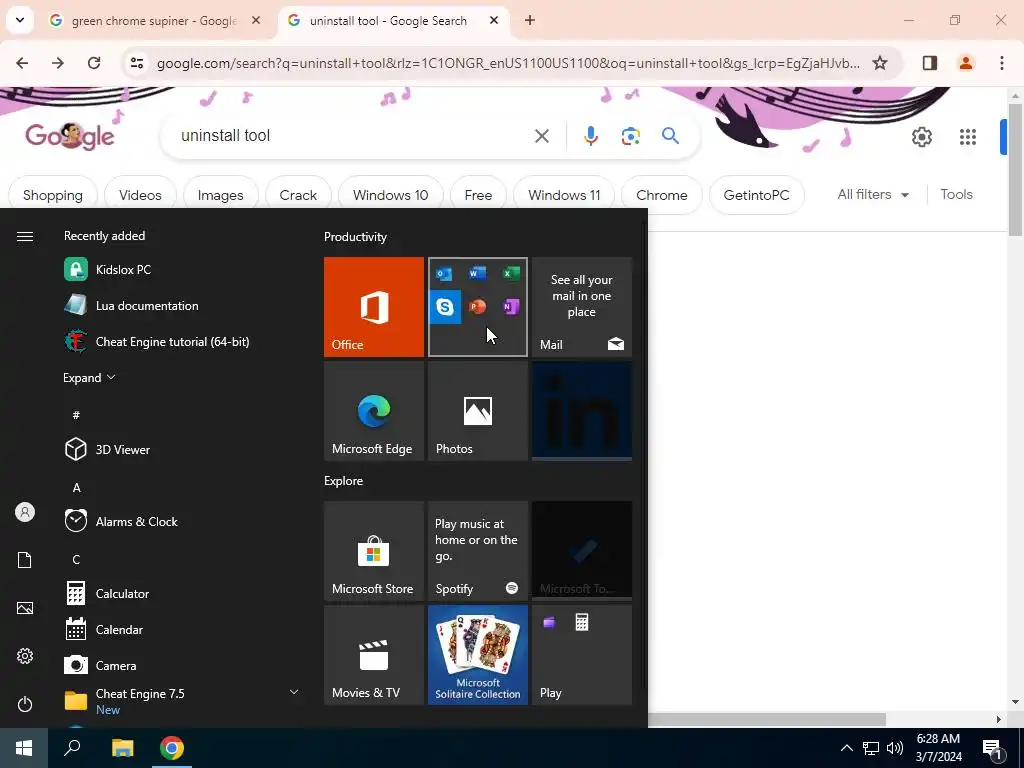Open Google quick settings gear
The height and width of the screenshot is (768, 1024).
pyautogui.click(x=921, y=136)
